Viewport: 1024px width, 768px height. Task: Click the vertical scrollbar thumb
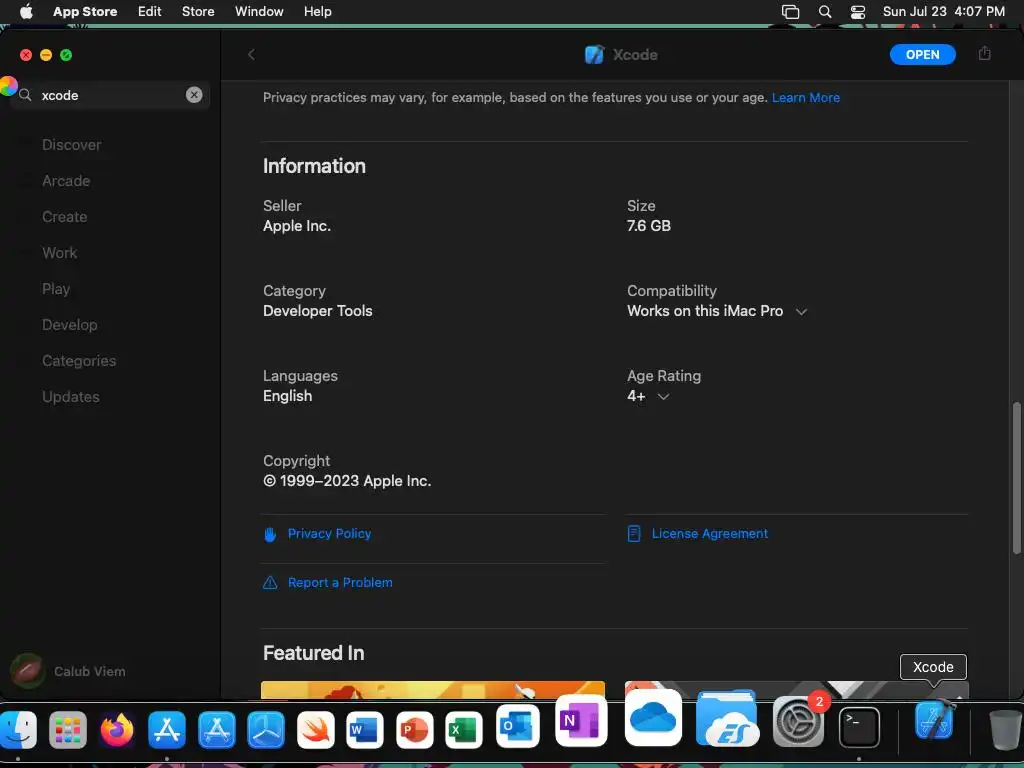pos(1016,478)
